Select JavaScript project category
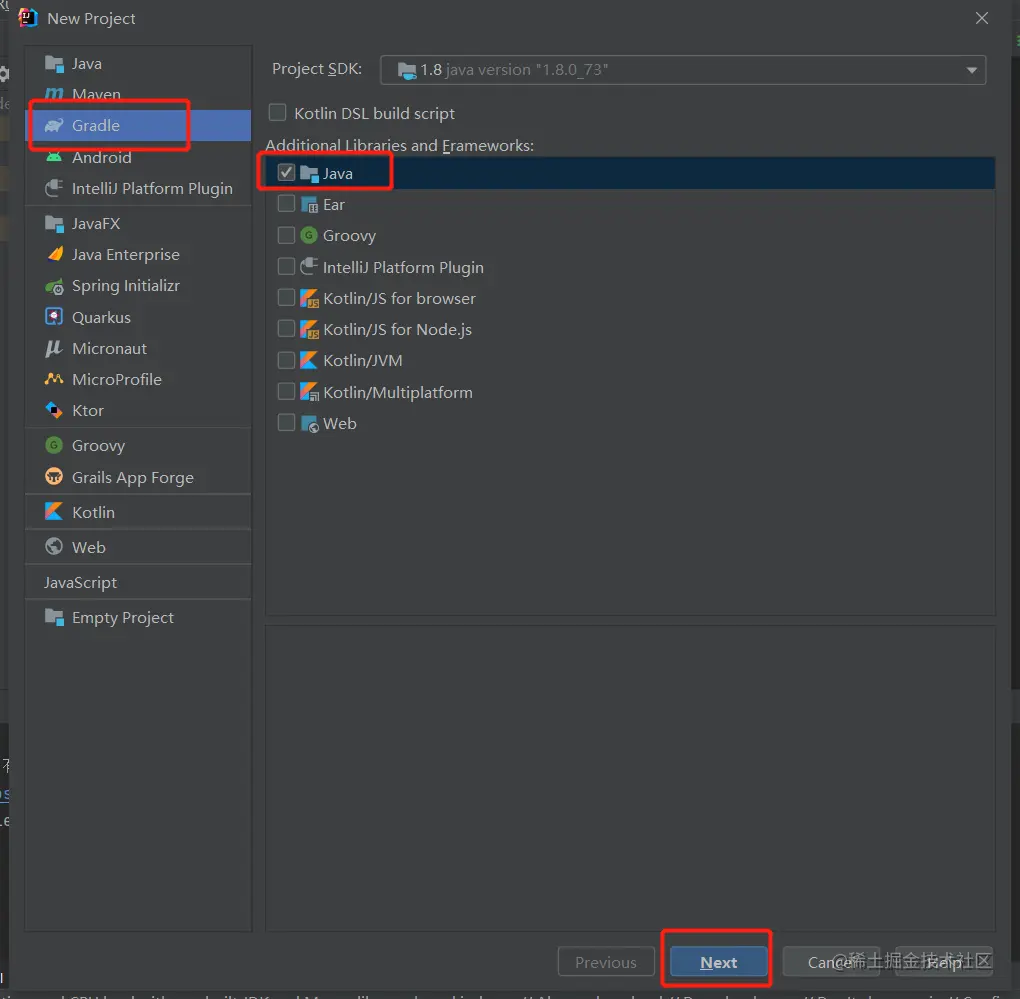 point(138,583)
